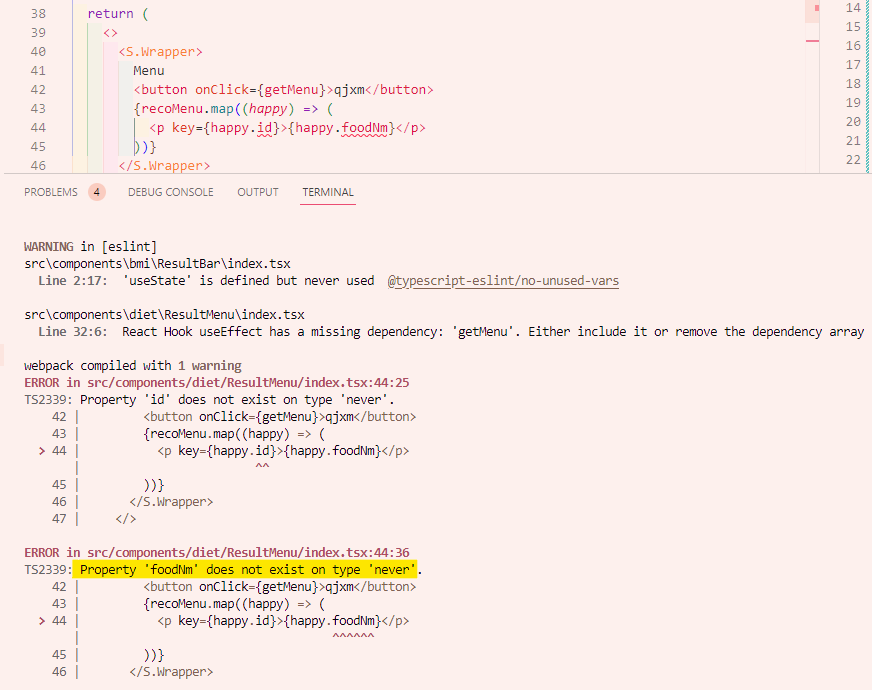Click the underlined foodNm property in editor line 44
Image resolution: width=872 pixels, height=690 pixels.
pyautogui.click(x=365, y=128)
